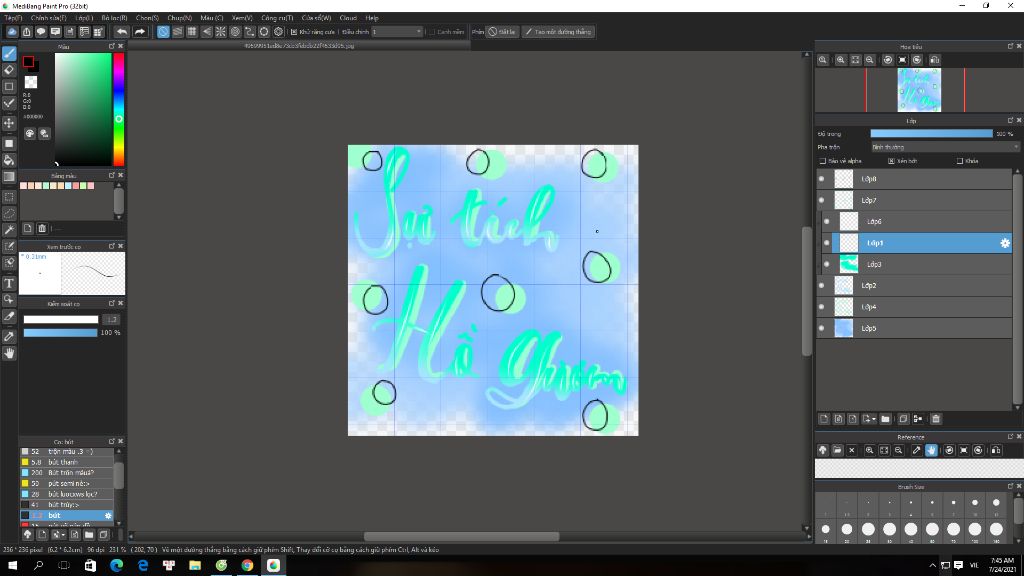The width and height of the screenshot is (1024, 576).
Task: Open the Bộ lọc(R) filter menu
Action: (114, 18)
